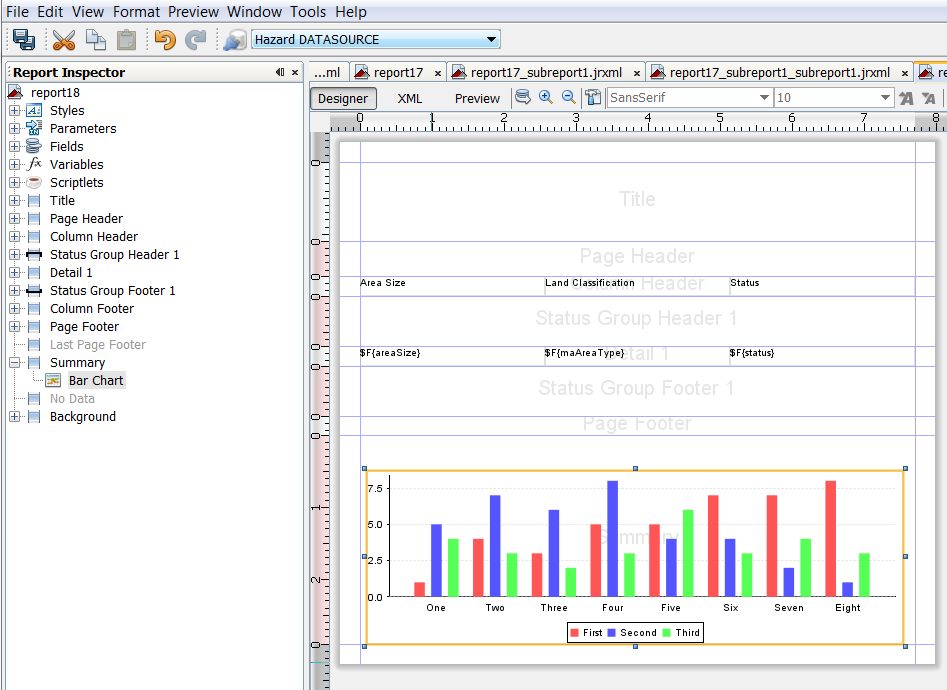
Task: Open the font size dropdown showing 10
Action: 883,98
